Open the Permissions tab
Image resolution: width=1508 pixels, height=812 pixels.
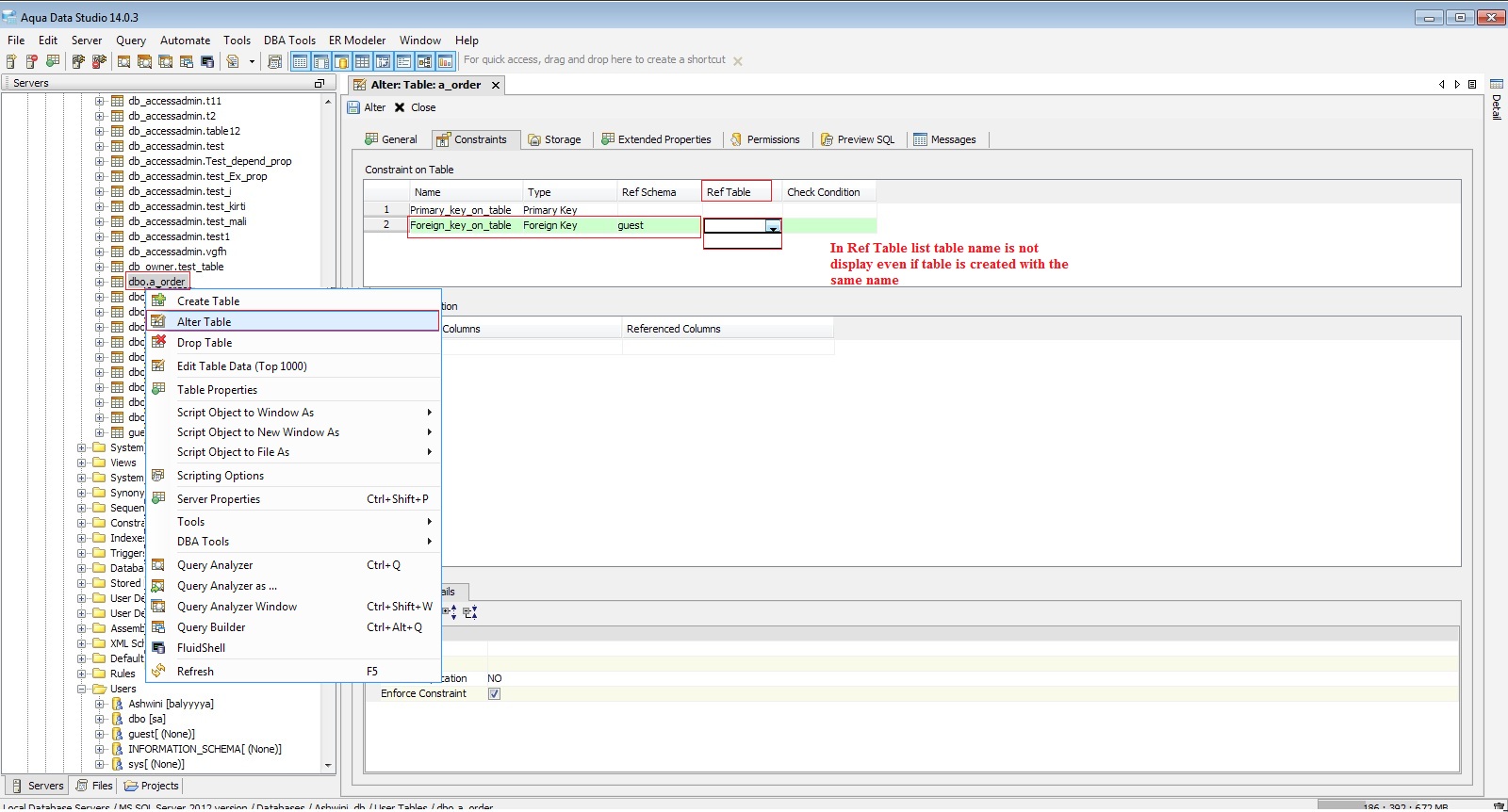[x=765, y=139]
